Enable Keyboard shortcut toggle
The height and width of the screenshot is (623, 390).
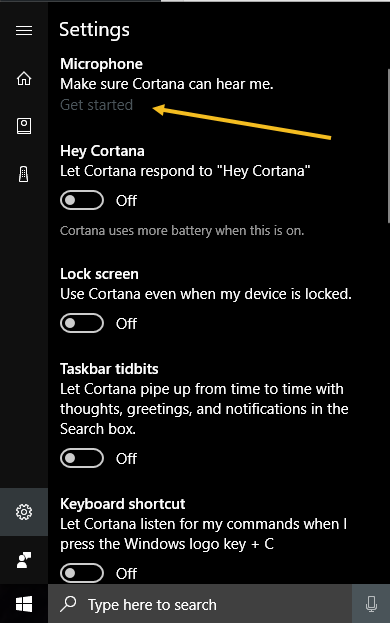[x=82, y=573]
